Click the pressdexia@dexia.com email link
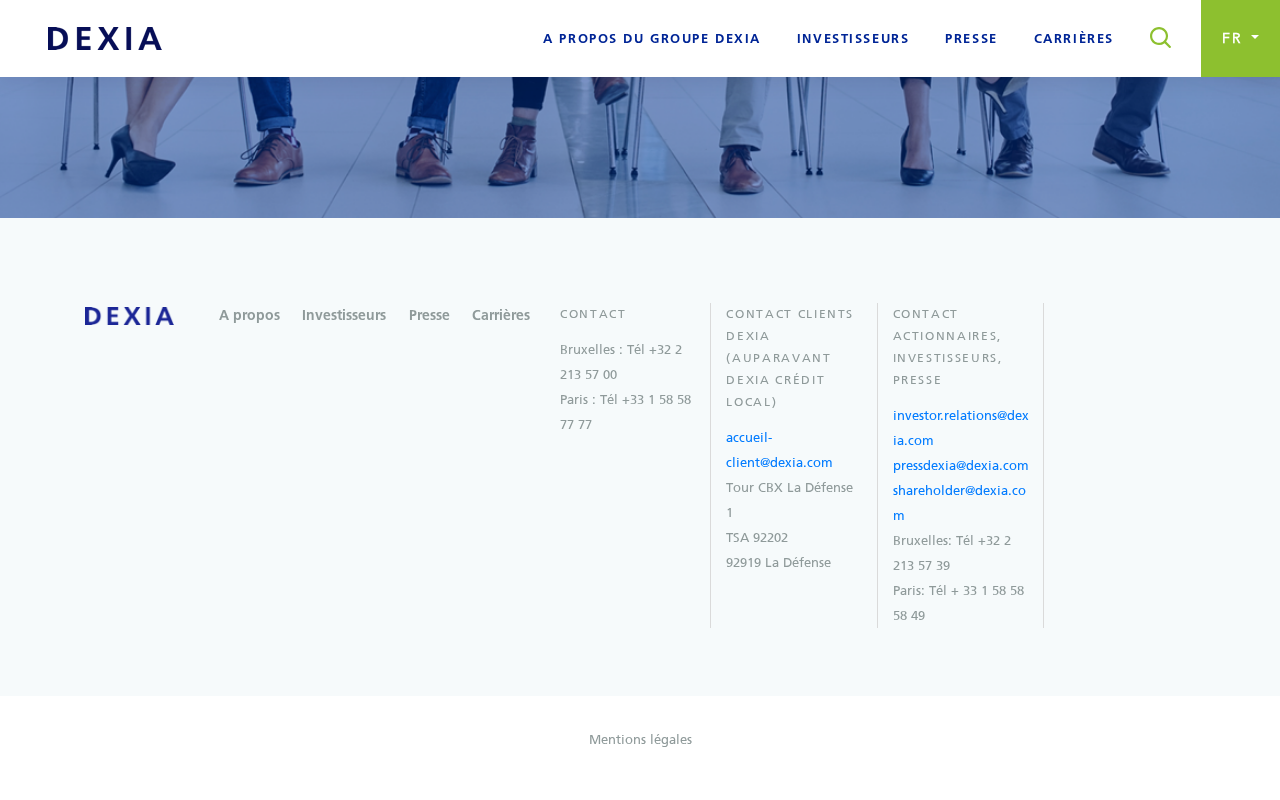Viewport: 1280px width, 800px height. pyautogui.click(x=961, y=465)
